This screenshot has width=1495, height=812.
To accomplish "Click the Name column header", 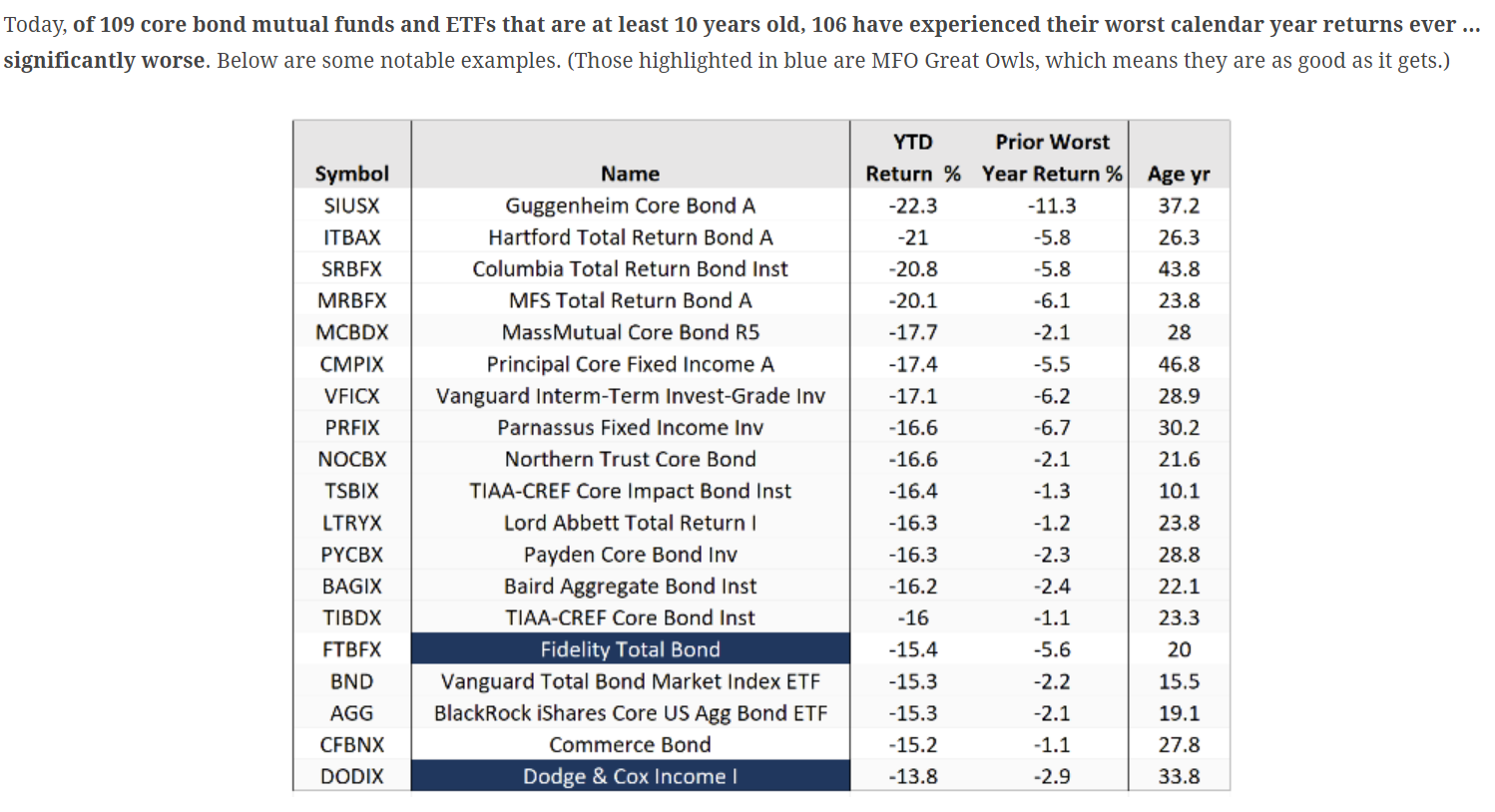I will [630, 174].
